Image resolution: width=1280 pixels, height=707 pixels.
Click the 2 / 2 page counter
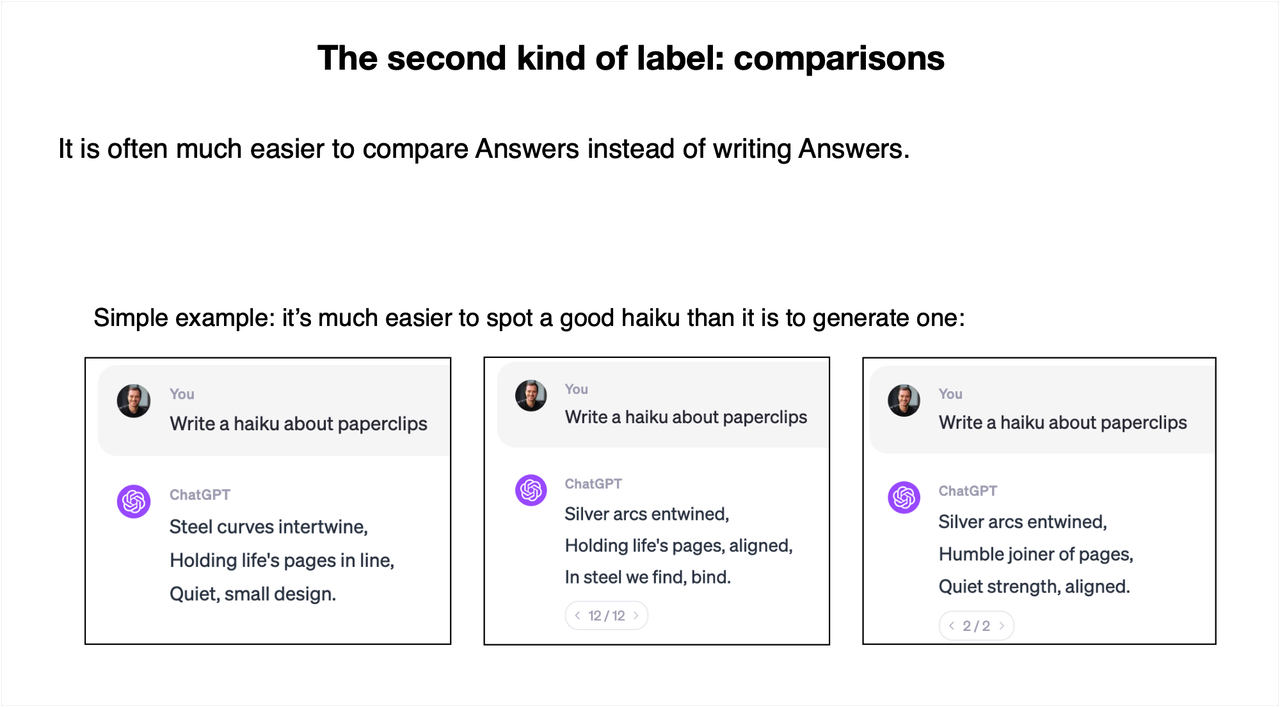976,626
